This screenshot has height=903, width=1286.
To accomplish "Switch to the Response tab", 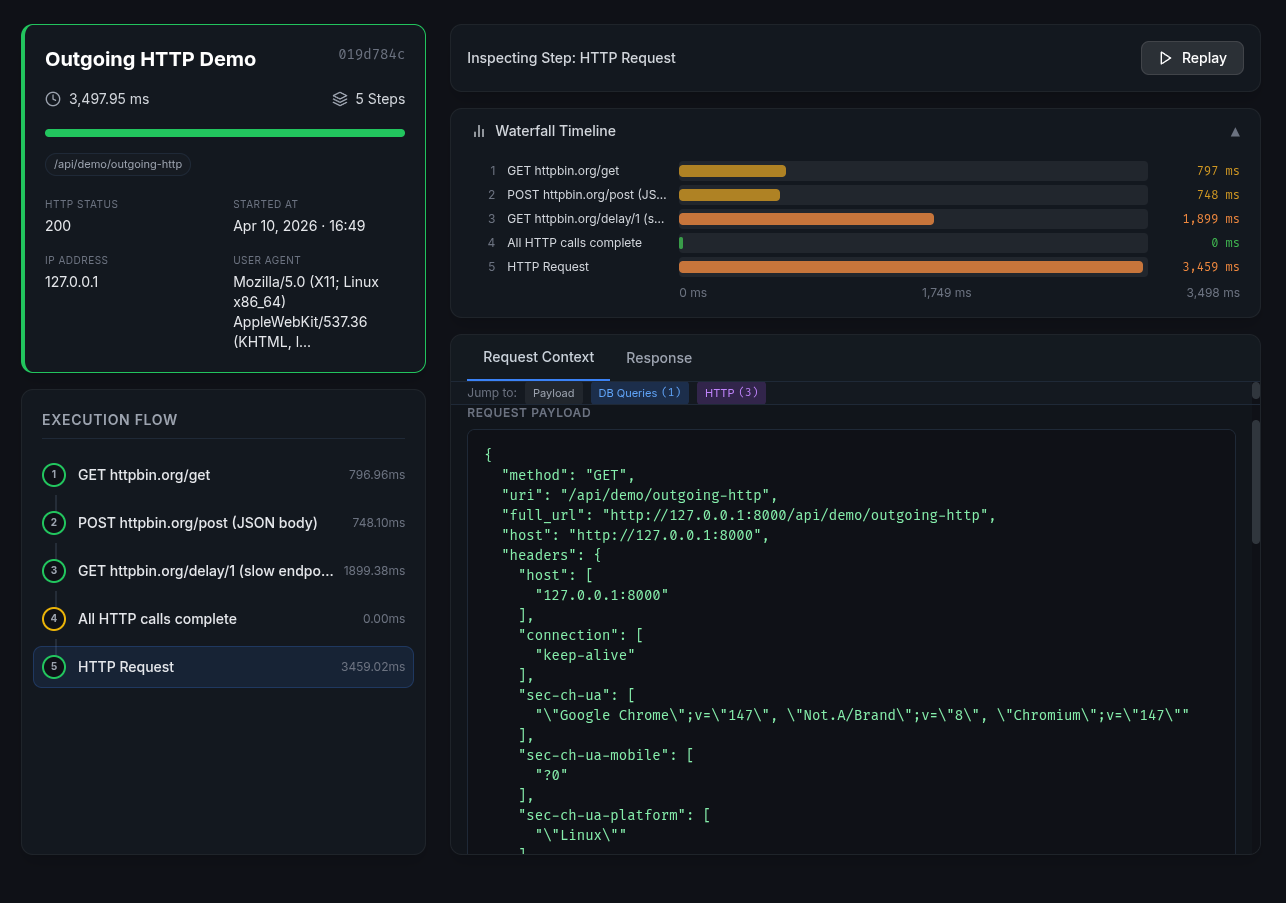I will click(x=659, y=358).
